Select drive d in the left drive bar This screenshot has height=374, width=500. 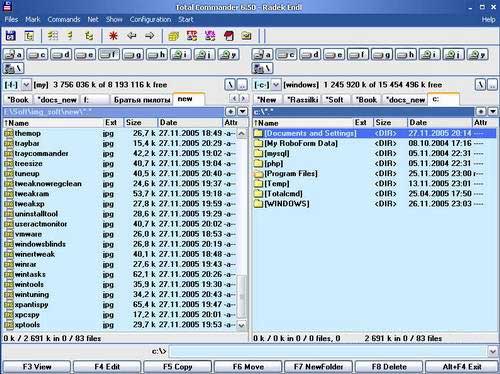(62, 54)
